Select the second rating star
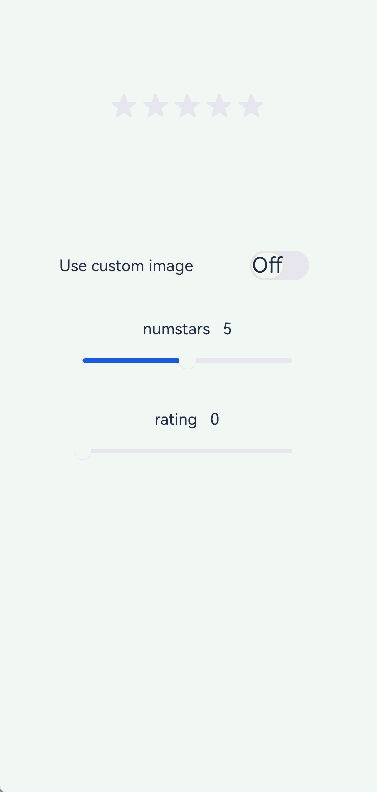The image size is (377, 792). [156, 106]
